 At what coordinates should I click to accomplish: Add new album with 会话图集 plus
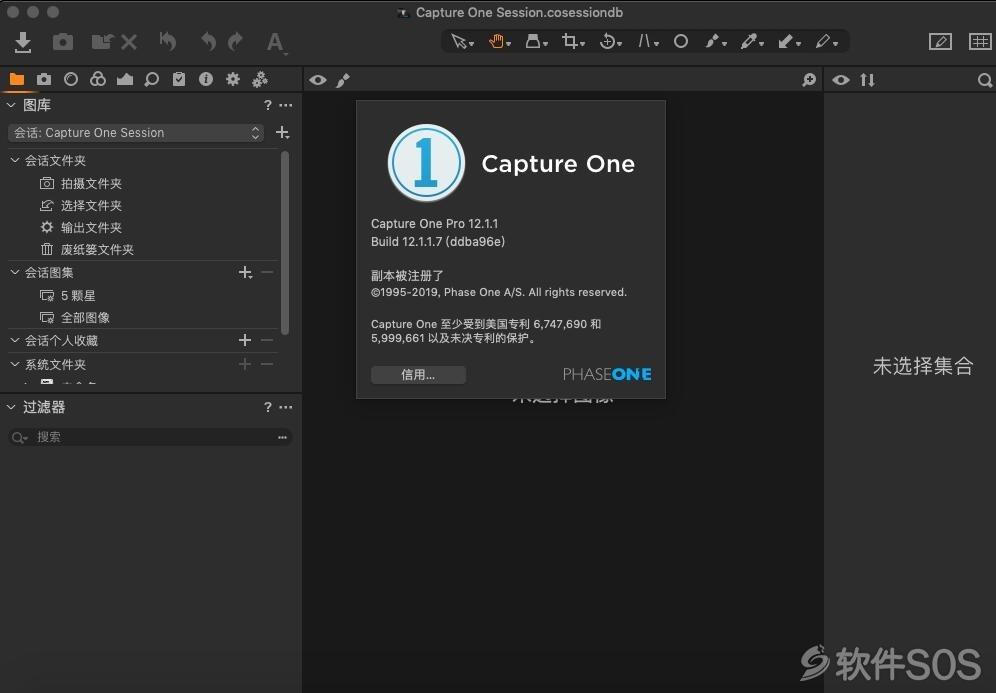click(x=245, y=272)
